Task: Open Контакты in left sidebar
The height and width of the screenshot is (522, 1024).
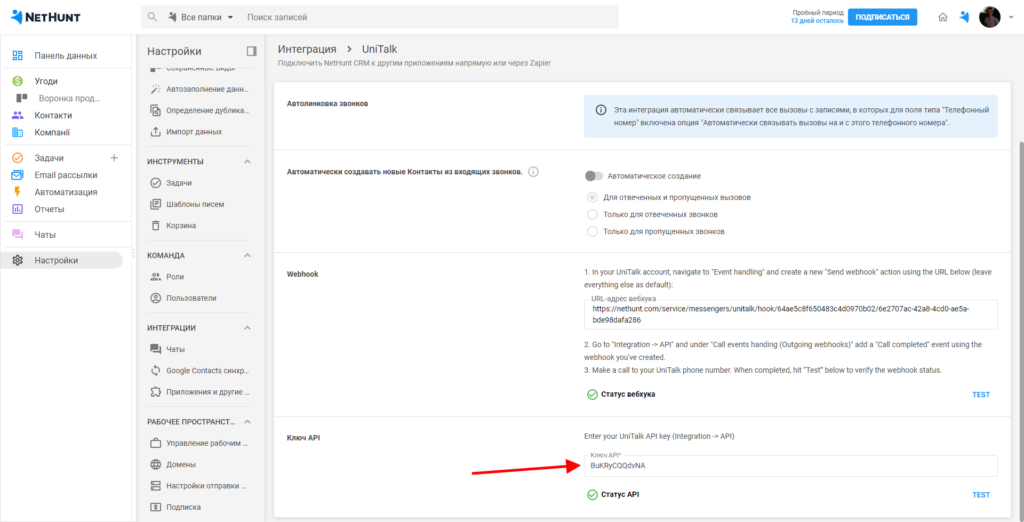Action: click(53, 115)
